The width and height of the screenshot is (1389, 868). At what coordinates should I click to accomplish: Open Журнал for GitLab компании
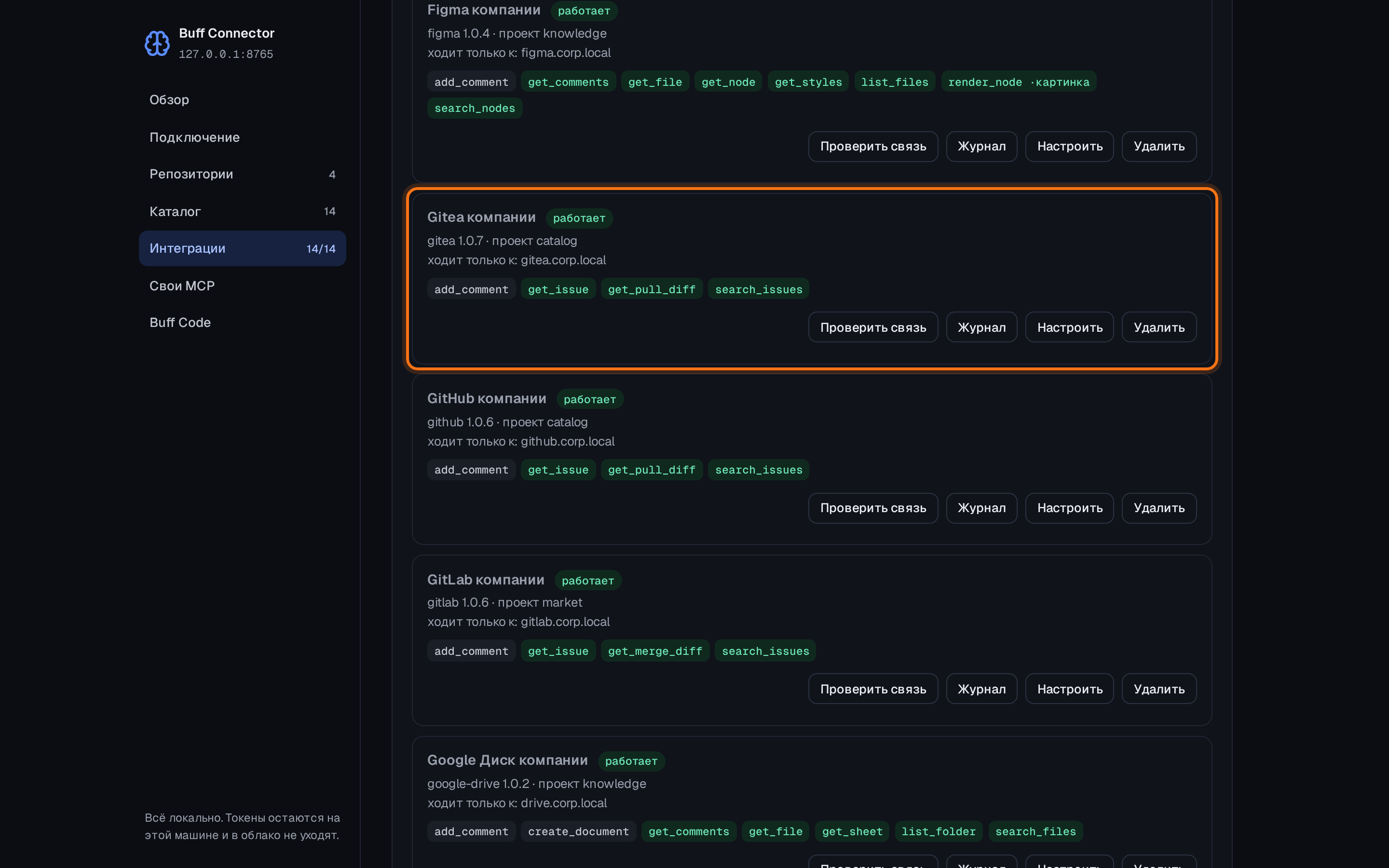tap(981, 689)
